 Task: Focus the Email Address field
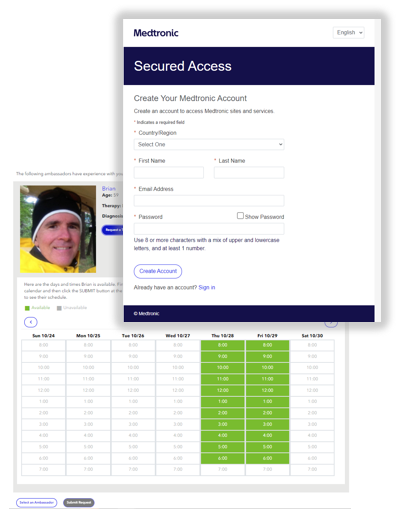click(x=209, y=201)
